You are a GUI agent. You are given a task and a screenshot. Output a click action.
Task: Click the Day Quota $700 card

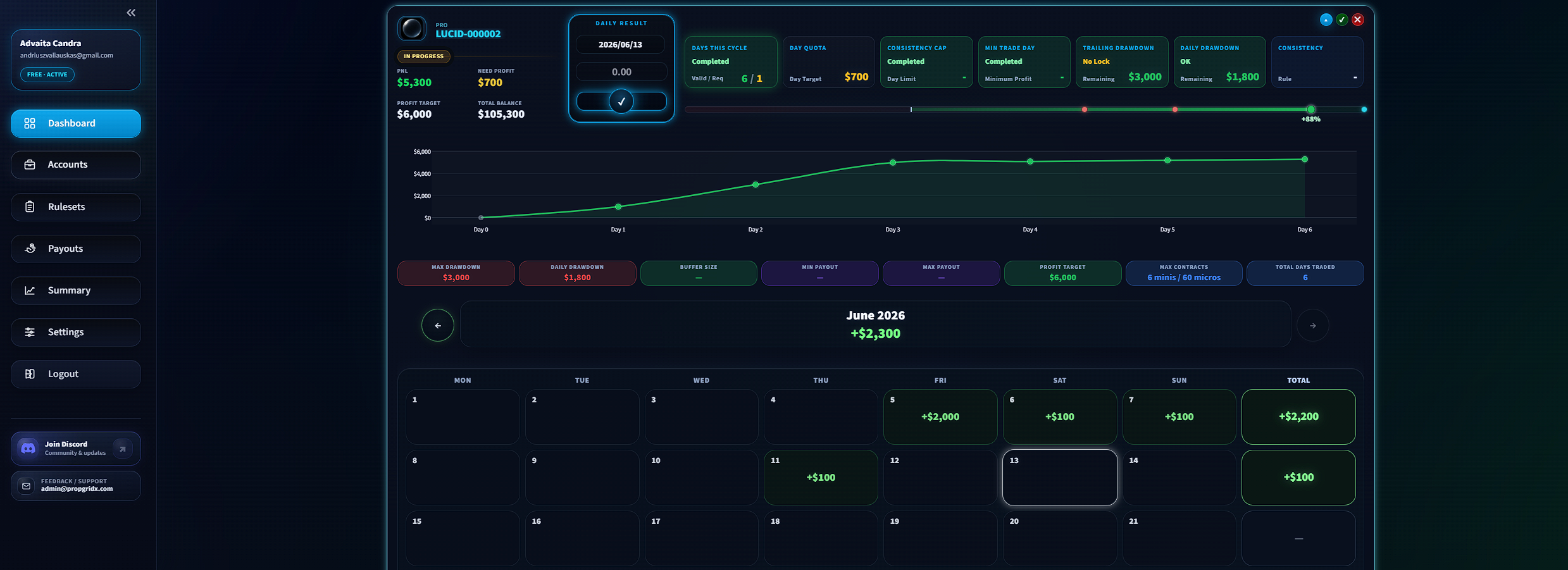(829, 62)
